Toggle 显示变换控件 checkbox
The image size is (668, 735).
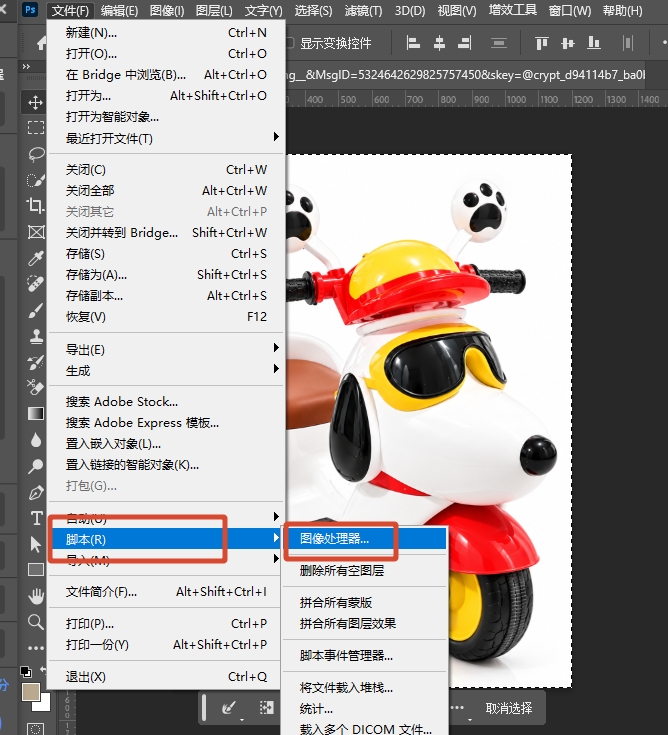[x=289, y=43]
